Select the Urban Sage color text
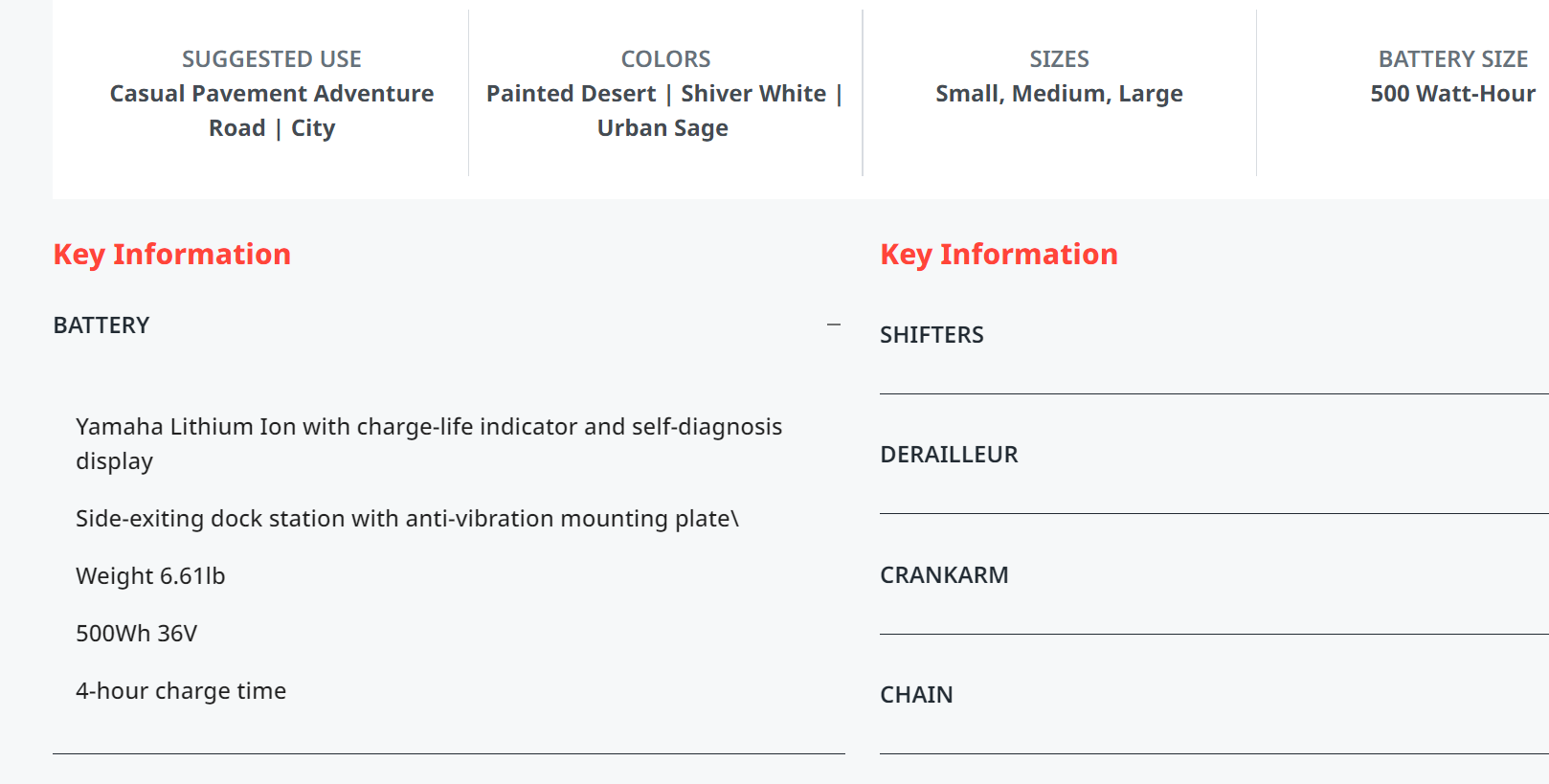 pos(662,128)
